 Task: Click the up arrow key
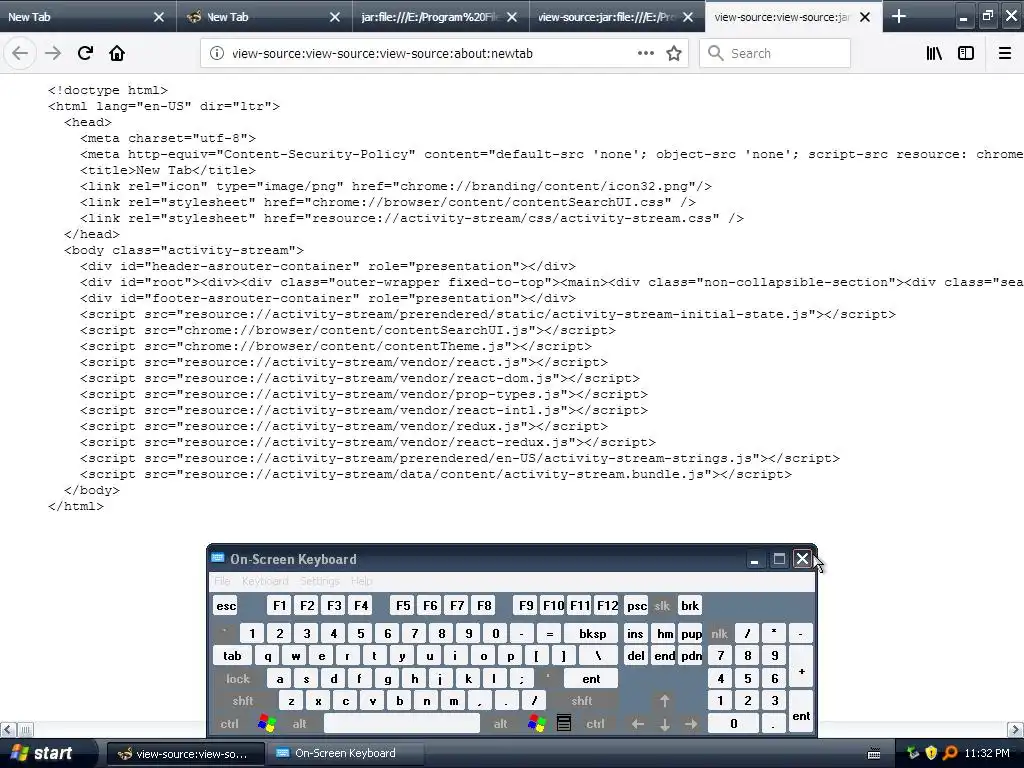[x=664, y=701]
